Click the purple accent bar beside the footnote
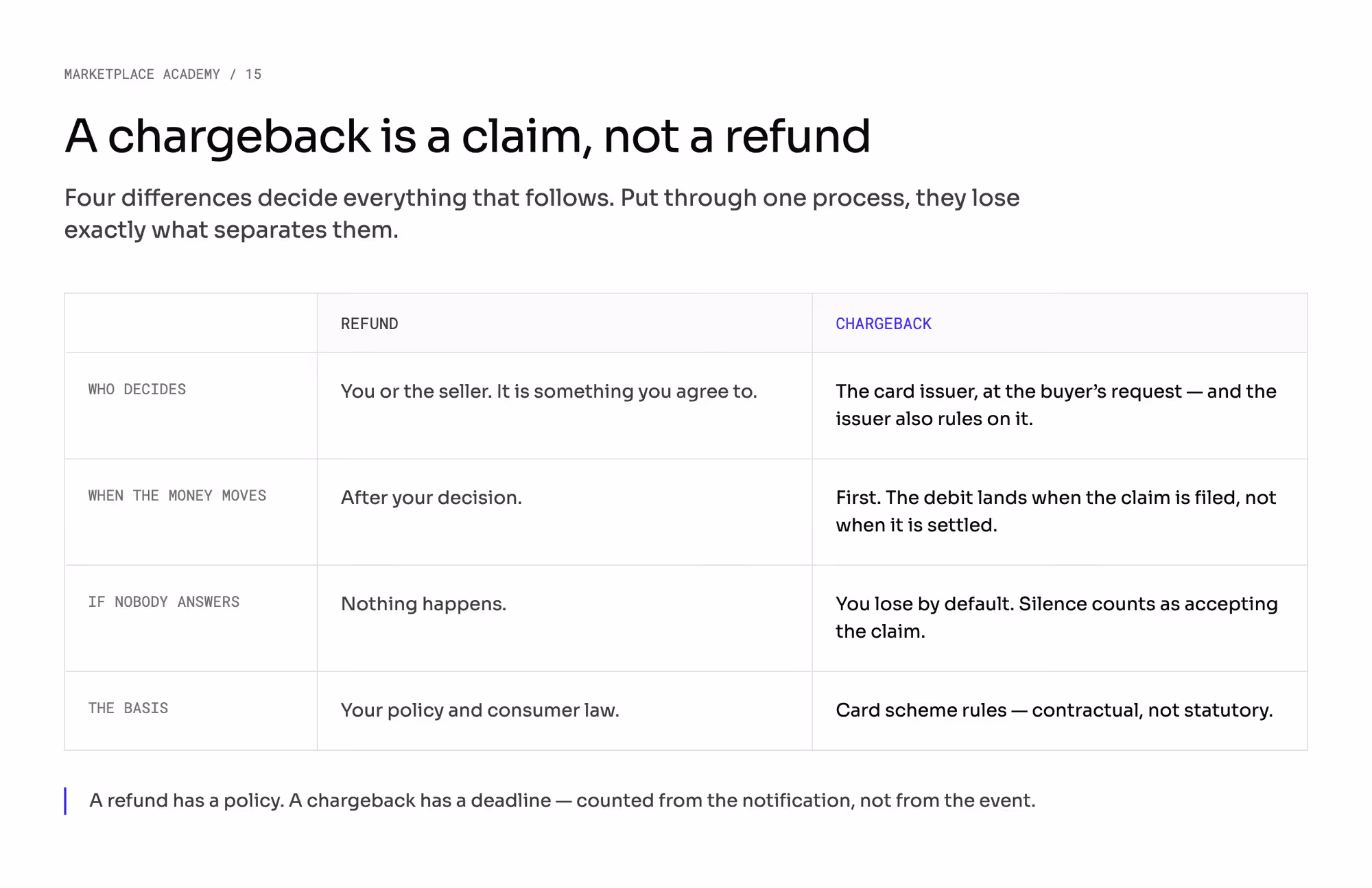 point(65,801)
